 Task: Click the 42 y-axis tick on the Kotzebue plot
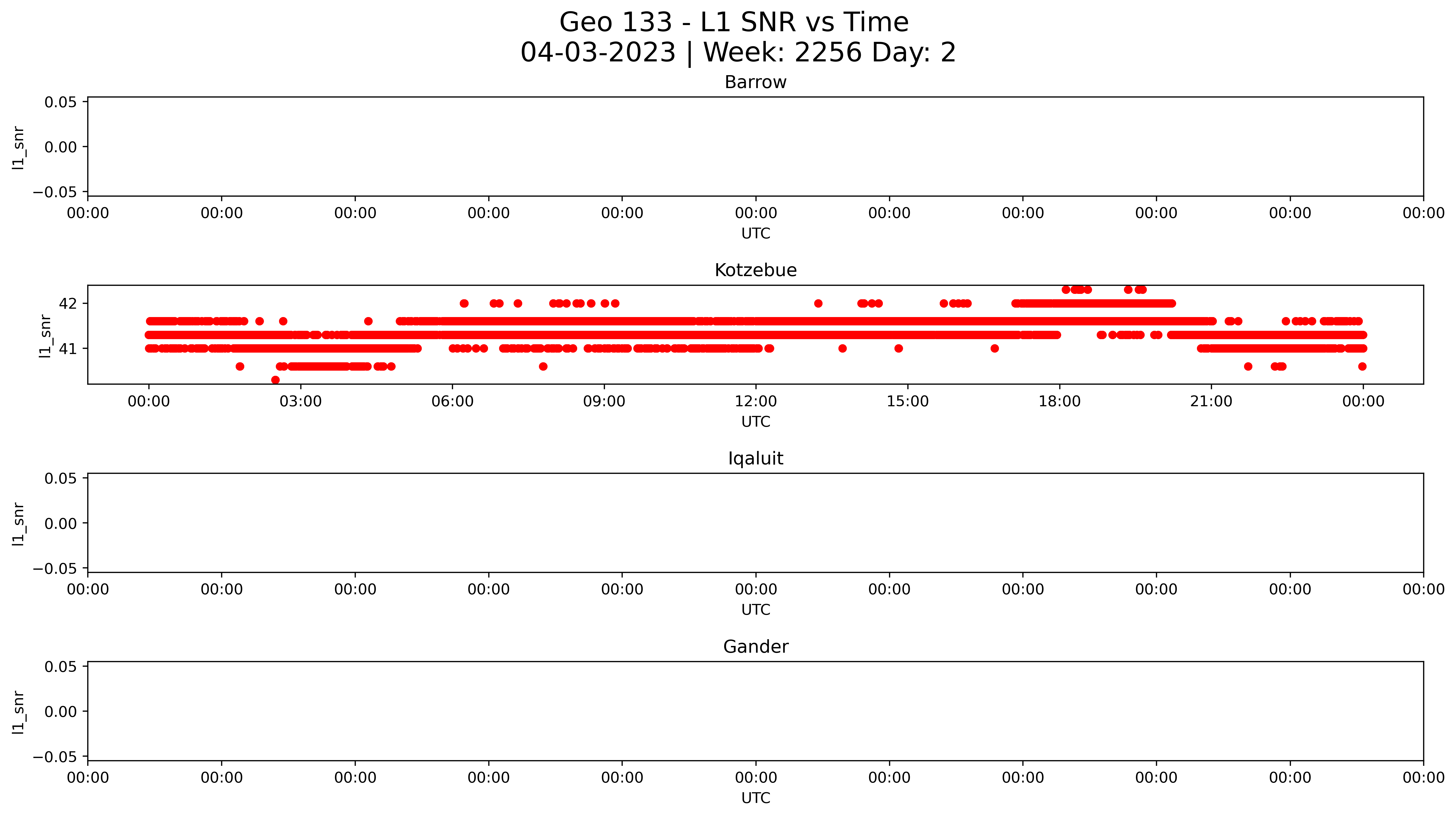point(68,304)
